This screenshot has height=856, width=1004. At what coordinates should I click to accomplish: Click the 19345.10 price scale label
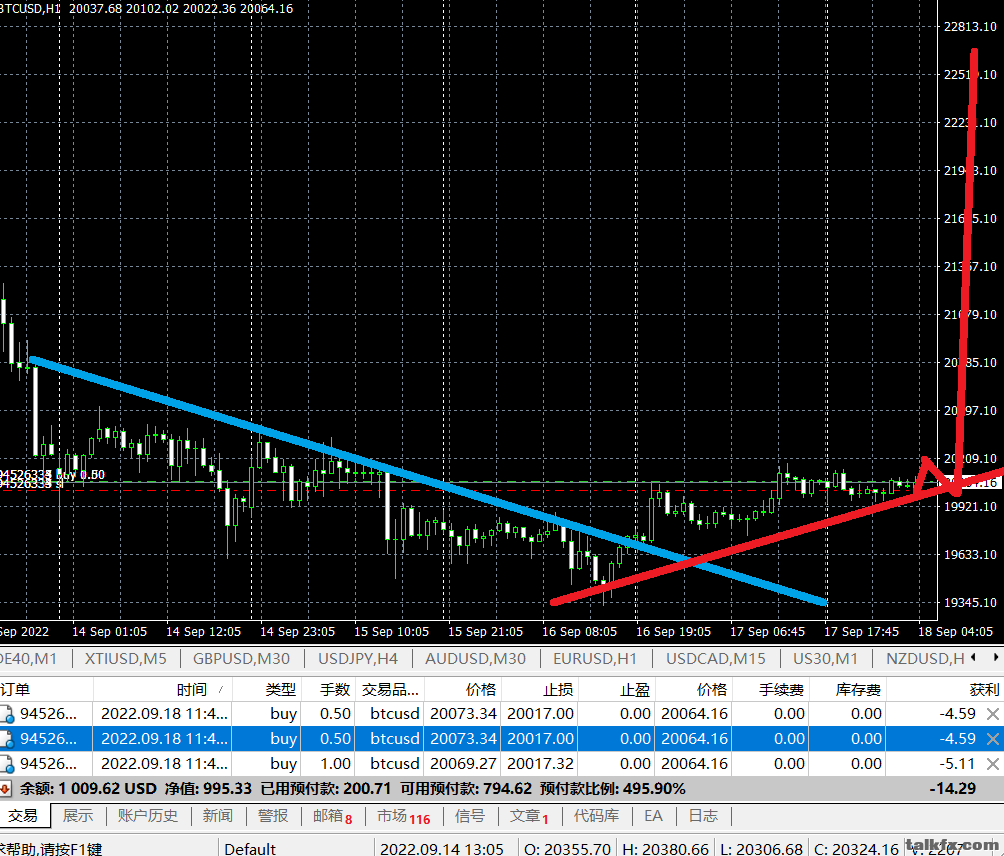point(970,602)
